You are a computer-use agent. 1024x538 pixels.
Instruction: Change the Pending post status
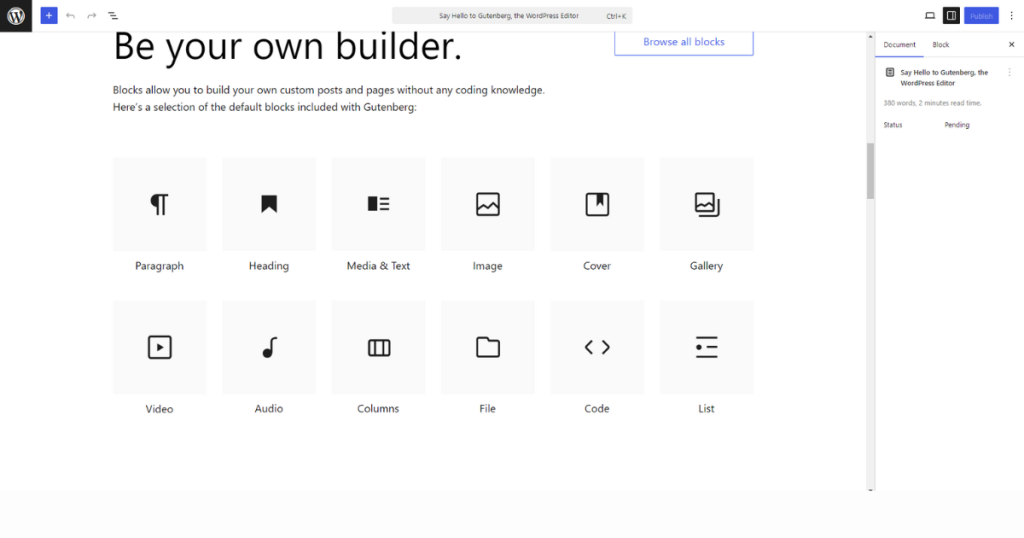(957, 125)
